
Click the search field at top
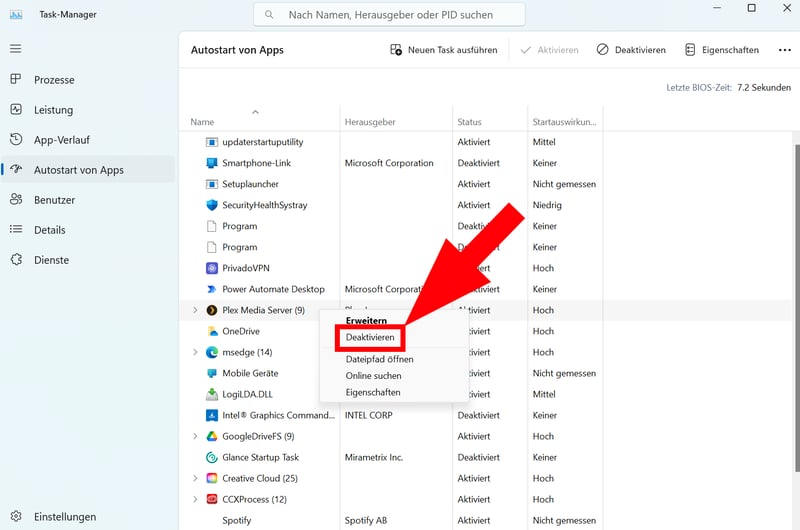390,15
